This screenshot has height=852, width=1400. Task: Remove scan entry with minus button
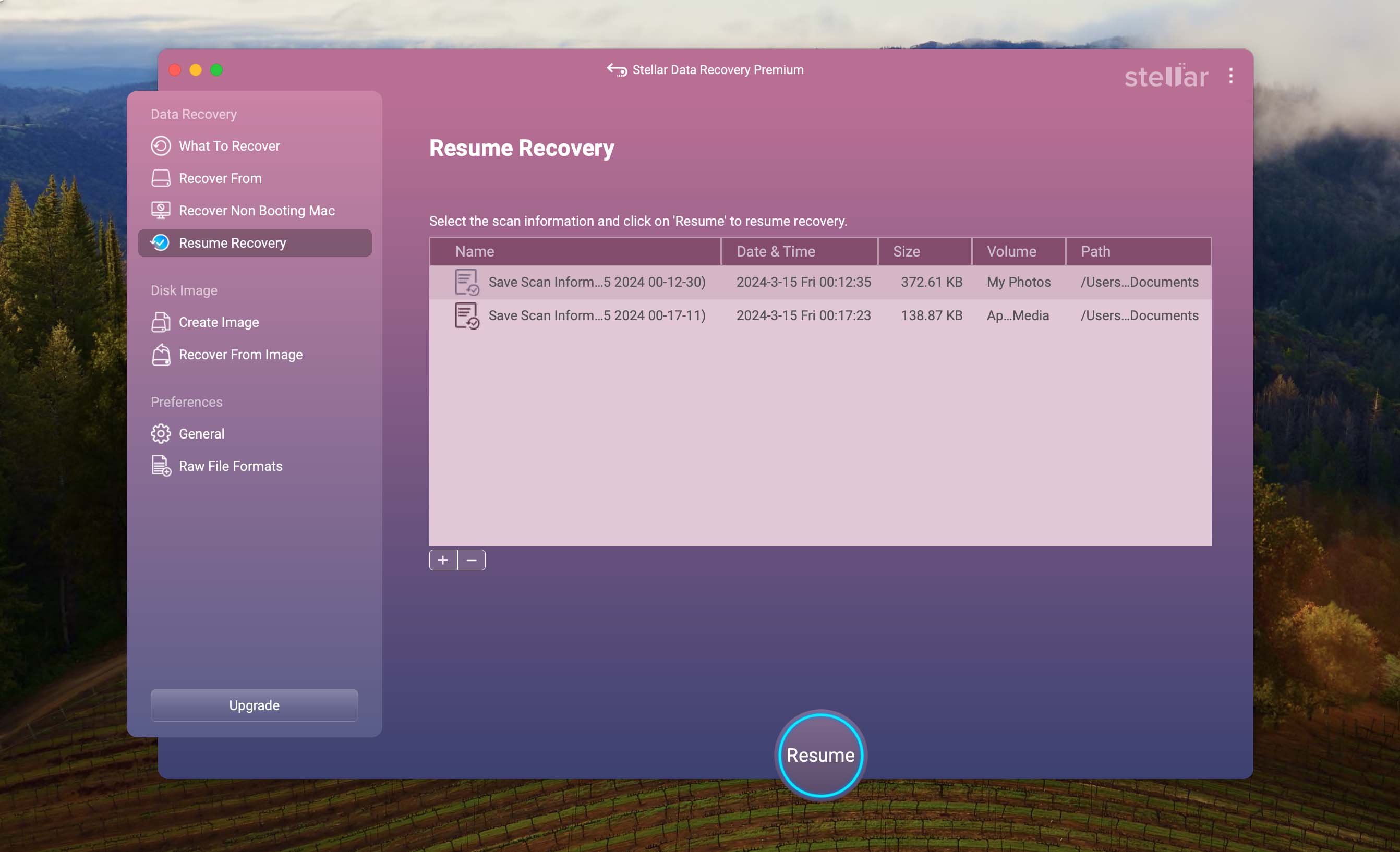click(472, 560)
